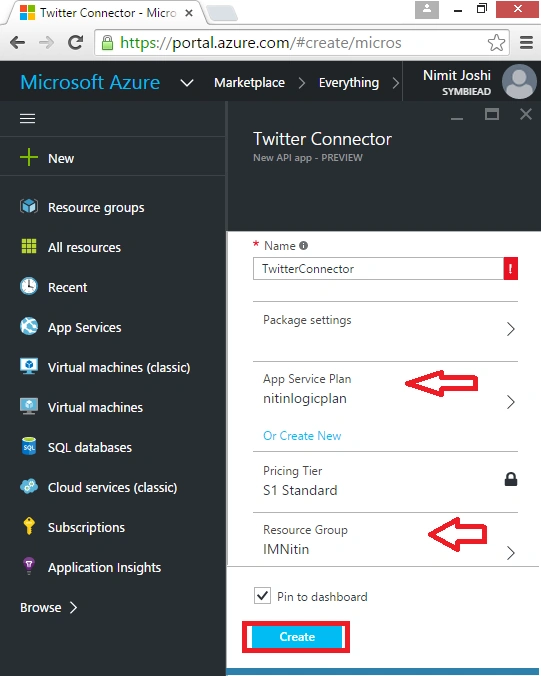Open Application Insights lightbulb icon
Viewport: 541px width, 676px height.
pyautogui.click(x=29, y=566)
